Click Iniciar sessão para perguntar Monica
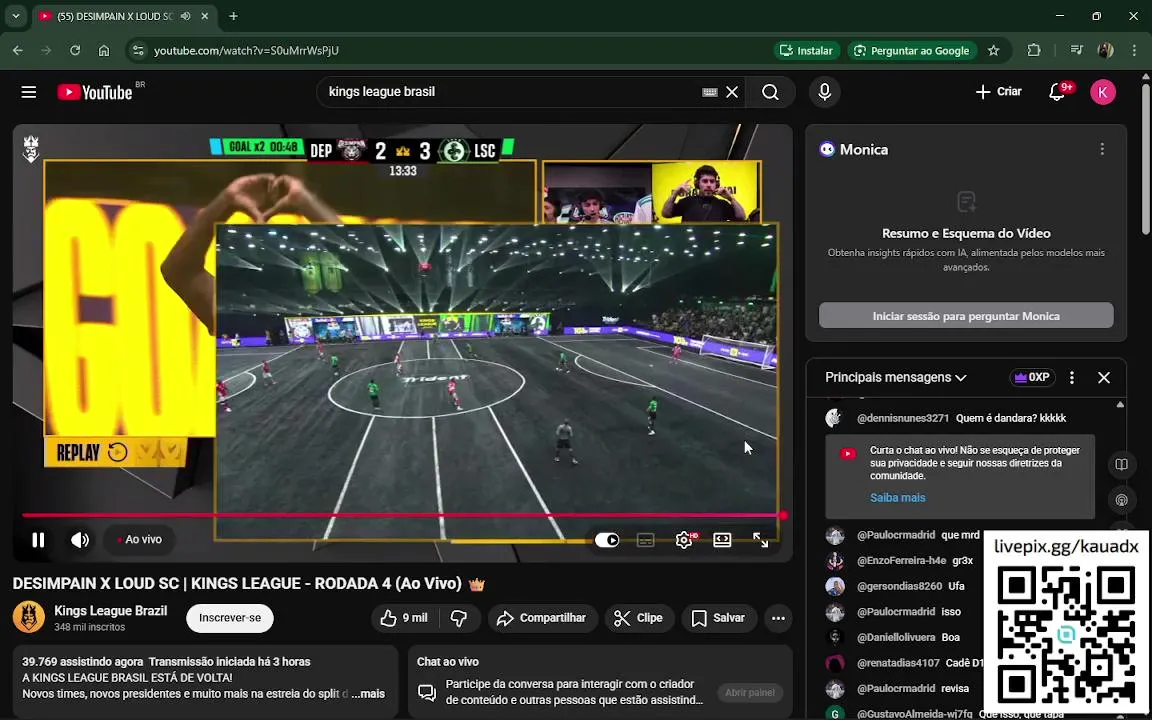The height and width of the screenshot is (720, 1152). pyautogui.click(x=966, y=316)
